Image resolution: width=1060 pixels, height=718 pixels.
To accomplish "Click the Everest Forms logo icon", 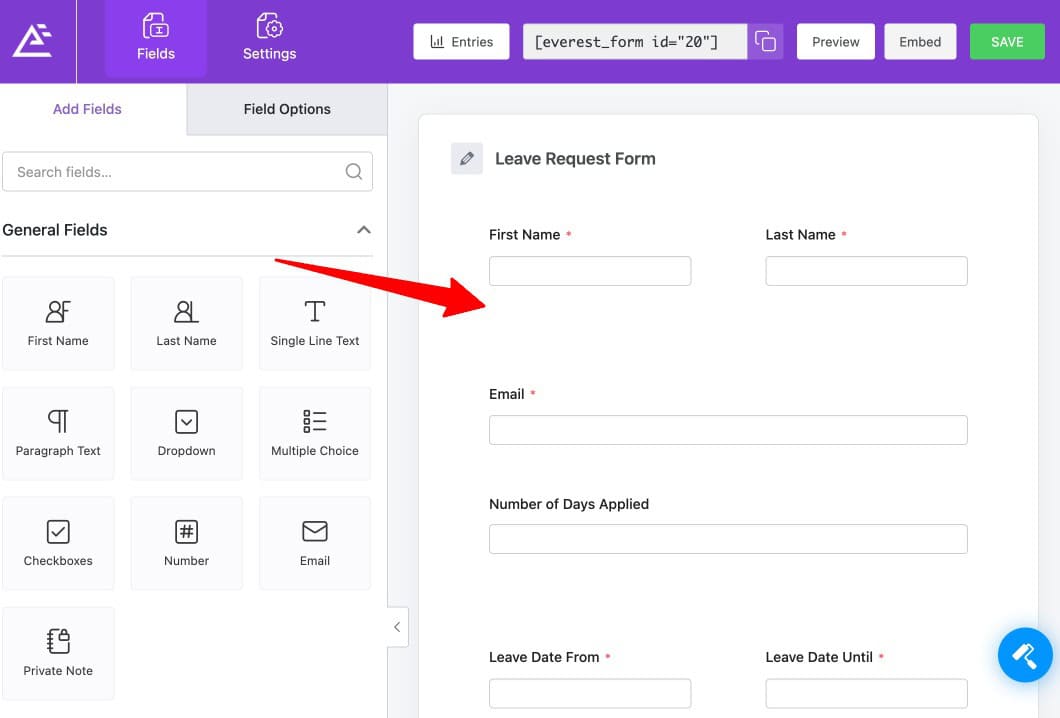I will (32, 41).
